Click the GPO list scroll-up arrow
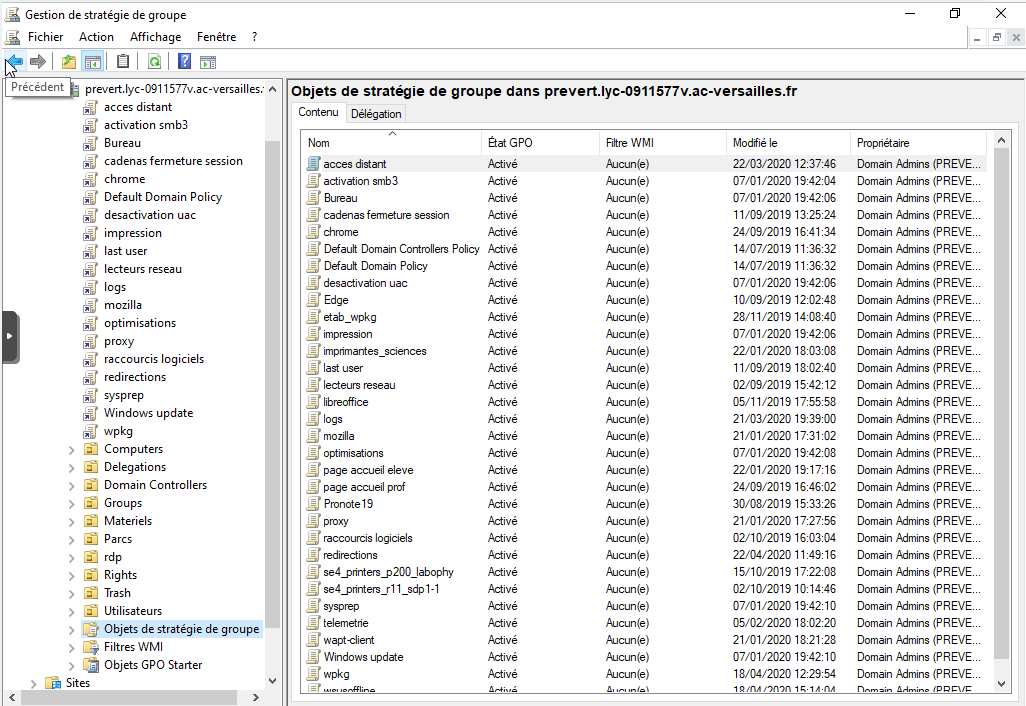1026x706 pixels. pyautogui.click(x=1001, y=140)
